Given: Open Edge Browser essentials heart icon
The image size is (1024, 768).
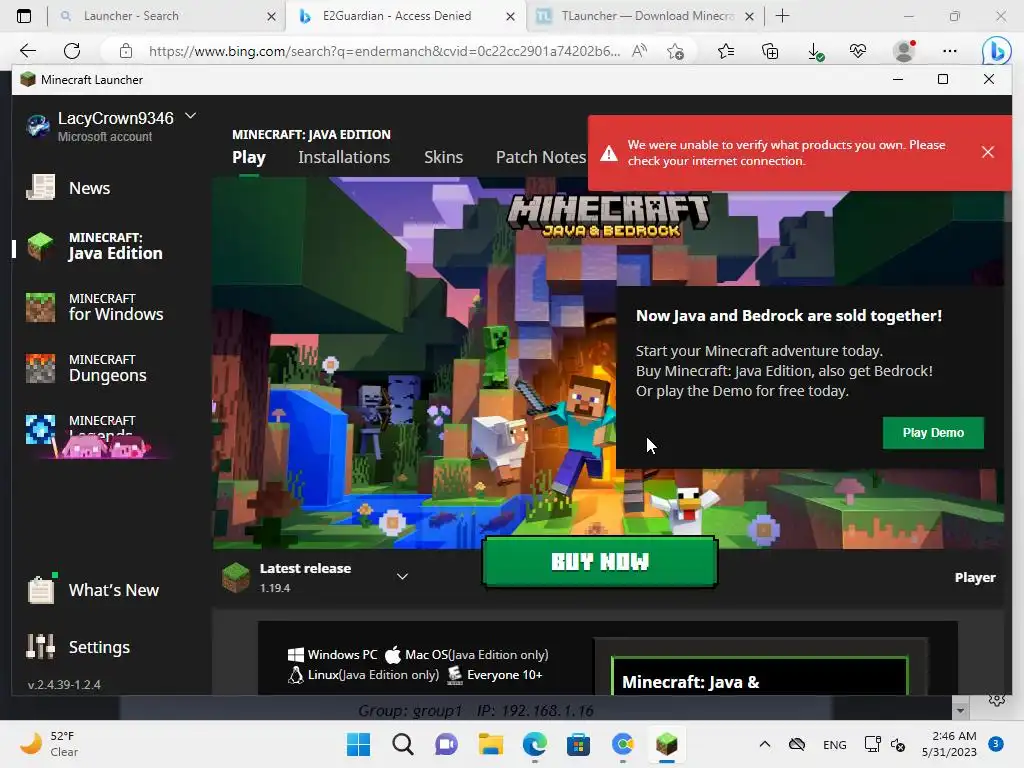Looking at the screenshot, I should click(857, 51).
